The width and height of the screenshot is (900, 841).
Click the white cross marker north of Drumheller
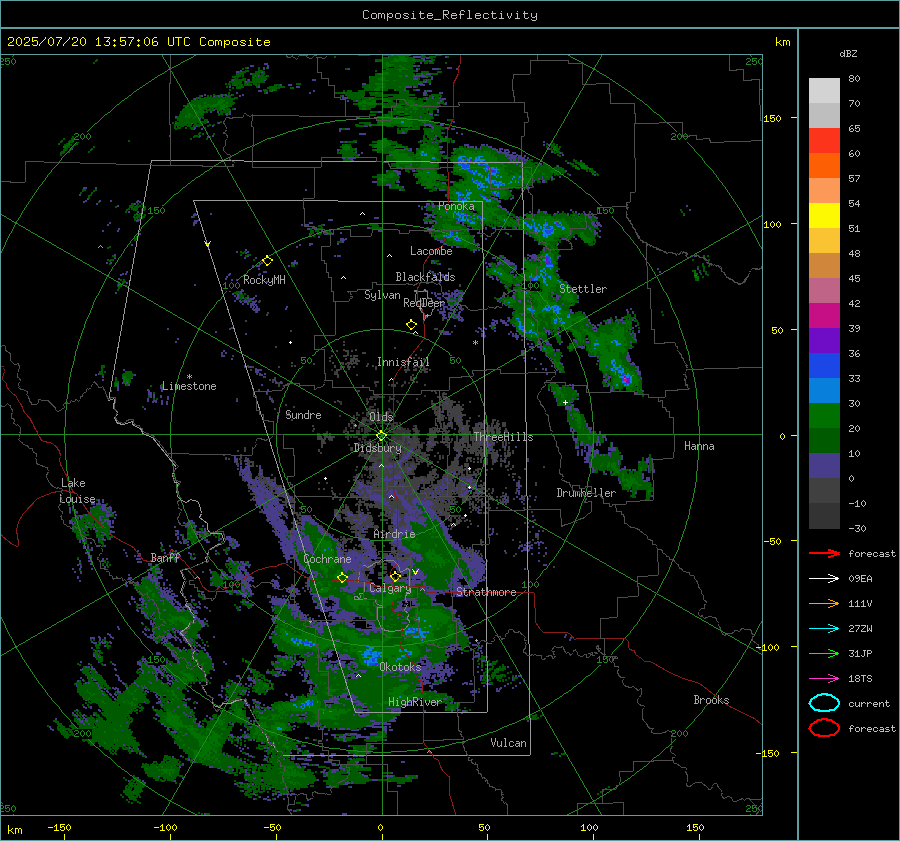coord(565,403)
